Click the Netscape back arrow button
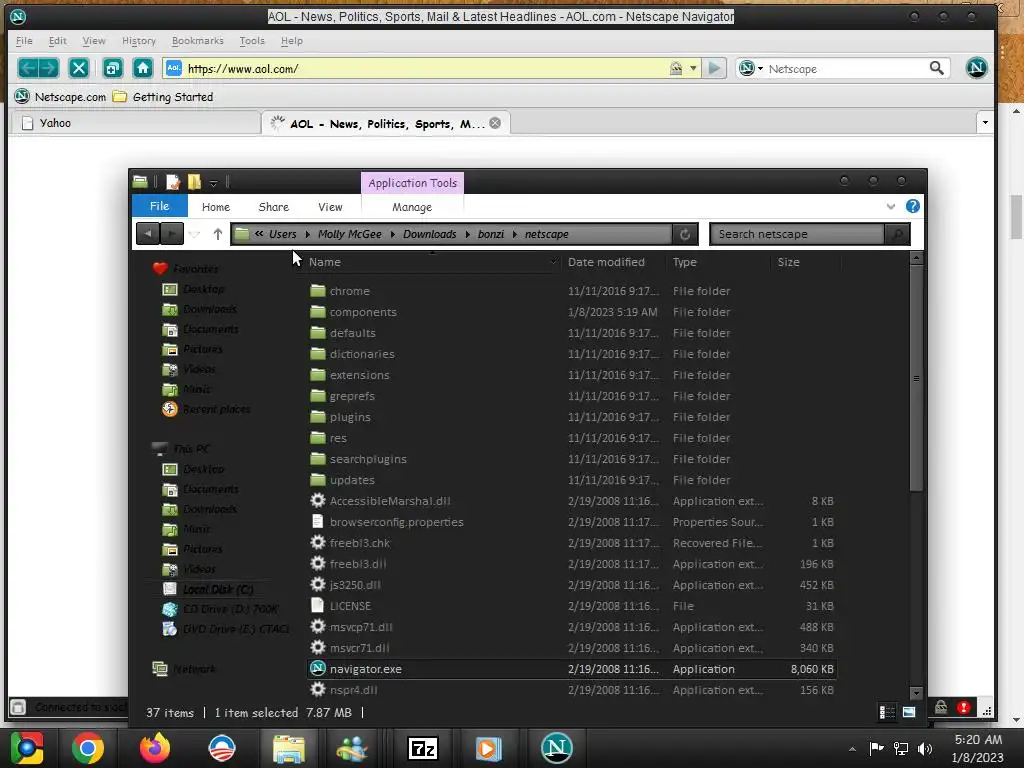The image size is (1024, 768). 27,68
